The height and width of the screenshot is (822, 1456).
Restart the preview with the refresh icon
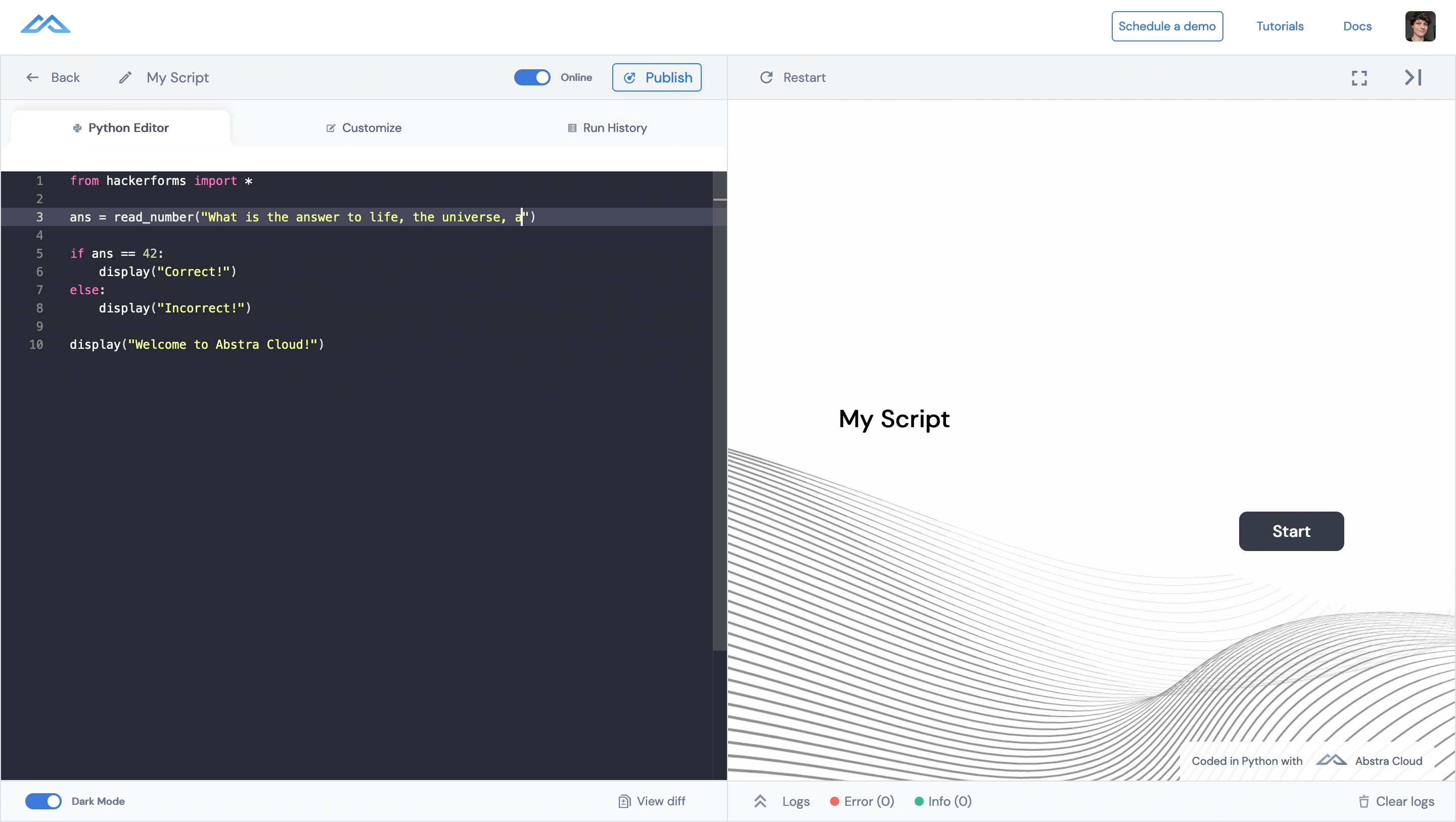[766, 77]
